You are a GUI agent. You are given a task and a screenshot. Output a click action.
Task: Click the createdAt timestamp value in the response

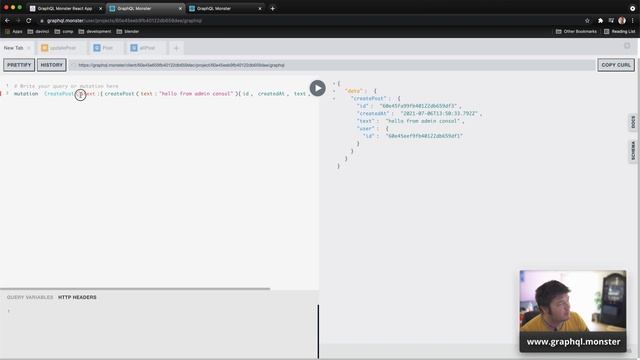click(x=439, y=113)
